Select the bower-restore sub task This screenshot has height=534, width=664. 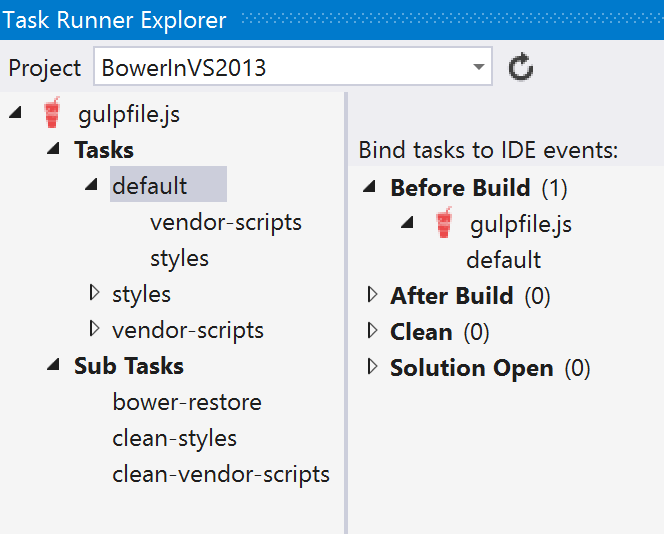pyautogui.click(x=187, y=402)
